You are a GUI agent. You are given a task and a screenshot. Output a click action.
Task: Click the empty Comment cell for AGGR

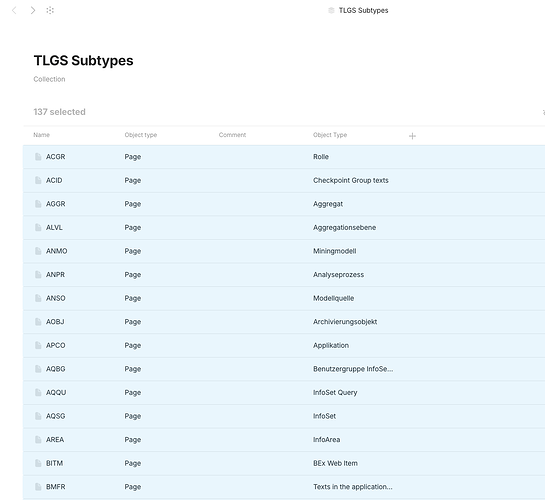(263, 204)
